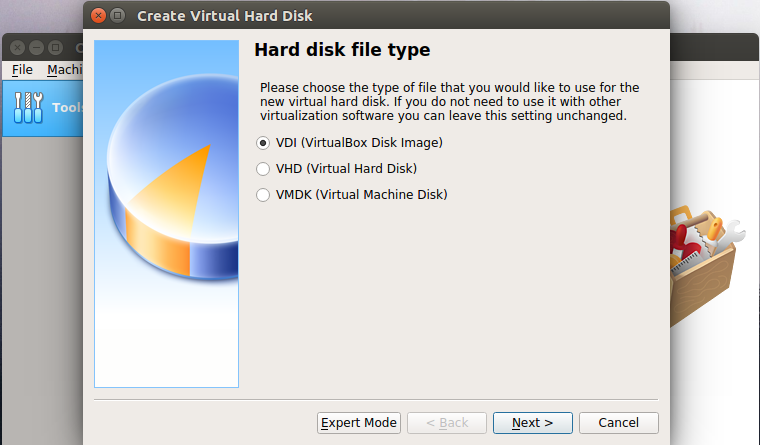The width and height of the screenshot is (760, 445).
Task: Maximize the background VirtualBox Manager window
Action: [54, 47]
